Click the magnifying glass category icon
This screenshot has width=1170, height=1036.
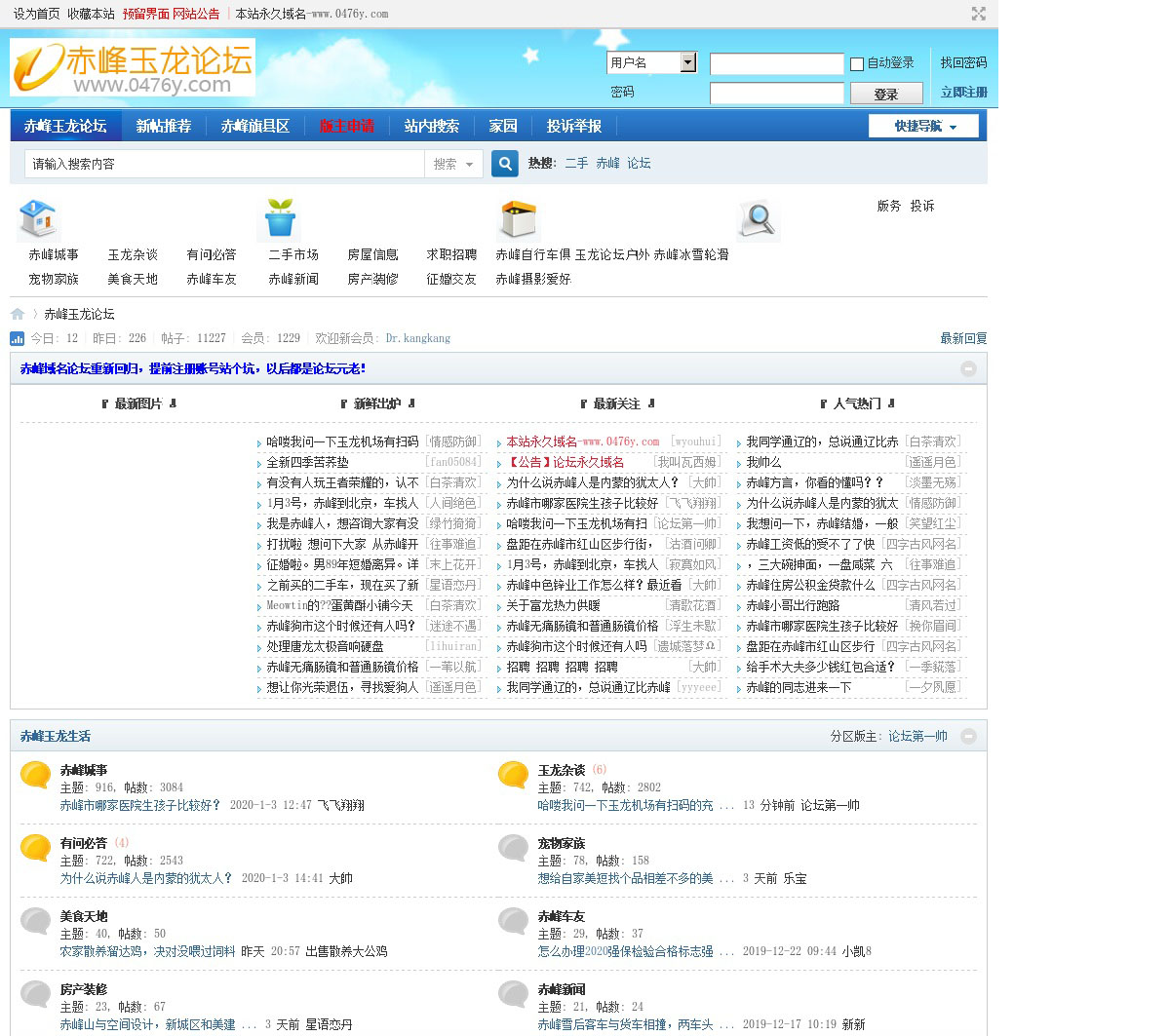[759, 220]
